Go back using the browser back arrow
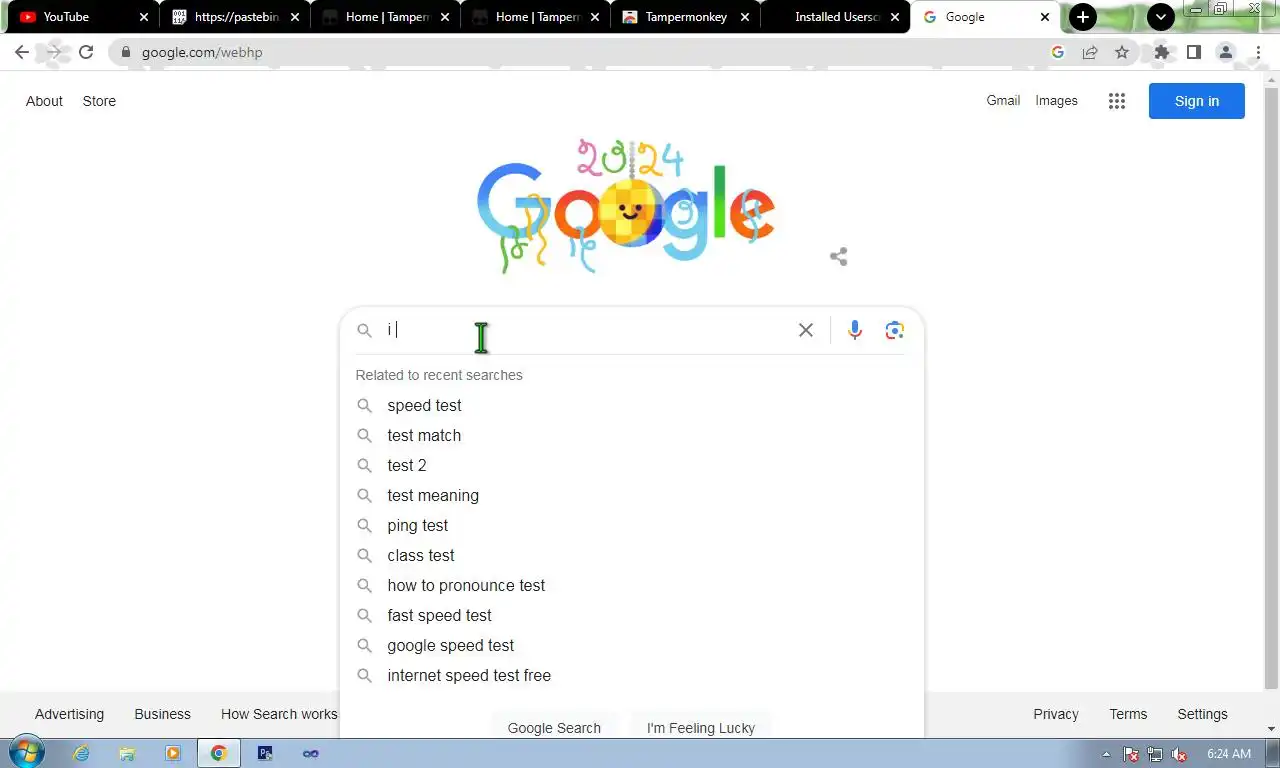1280x768 pixels. click(22, 52)
